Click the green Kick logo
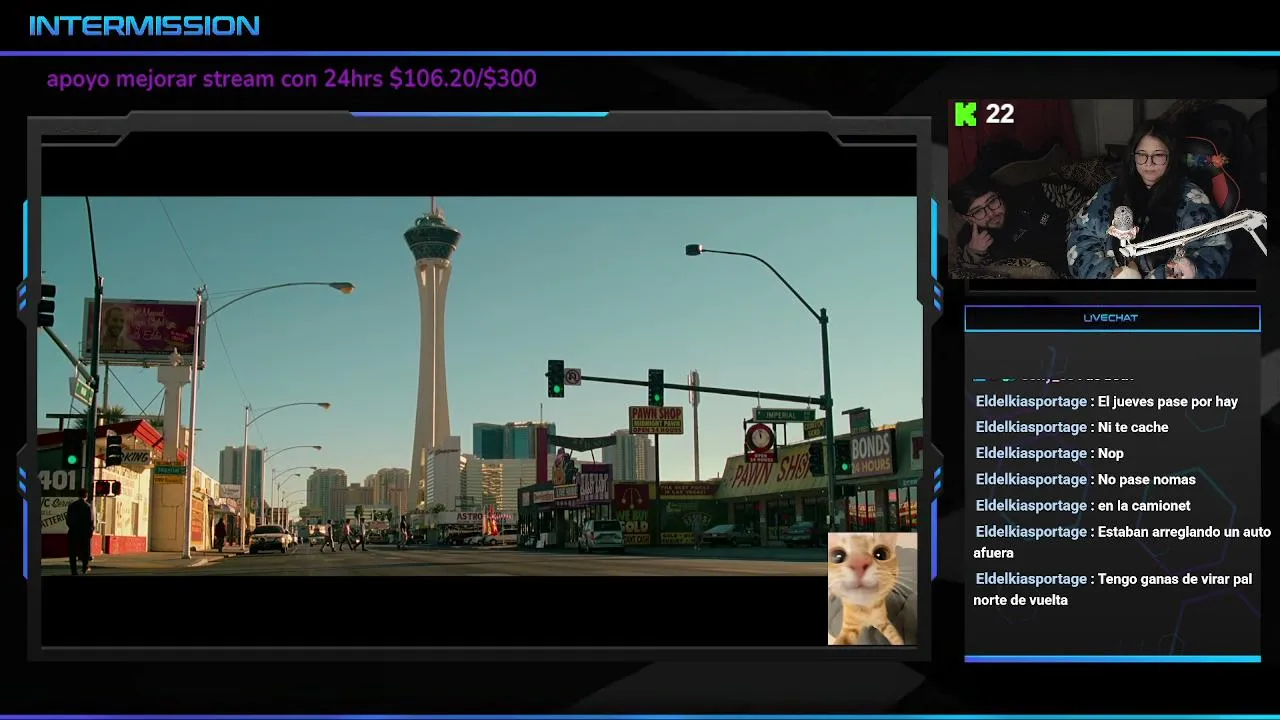Image resolution: width=1280 pixels, height=720 pixels. 965,114
